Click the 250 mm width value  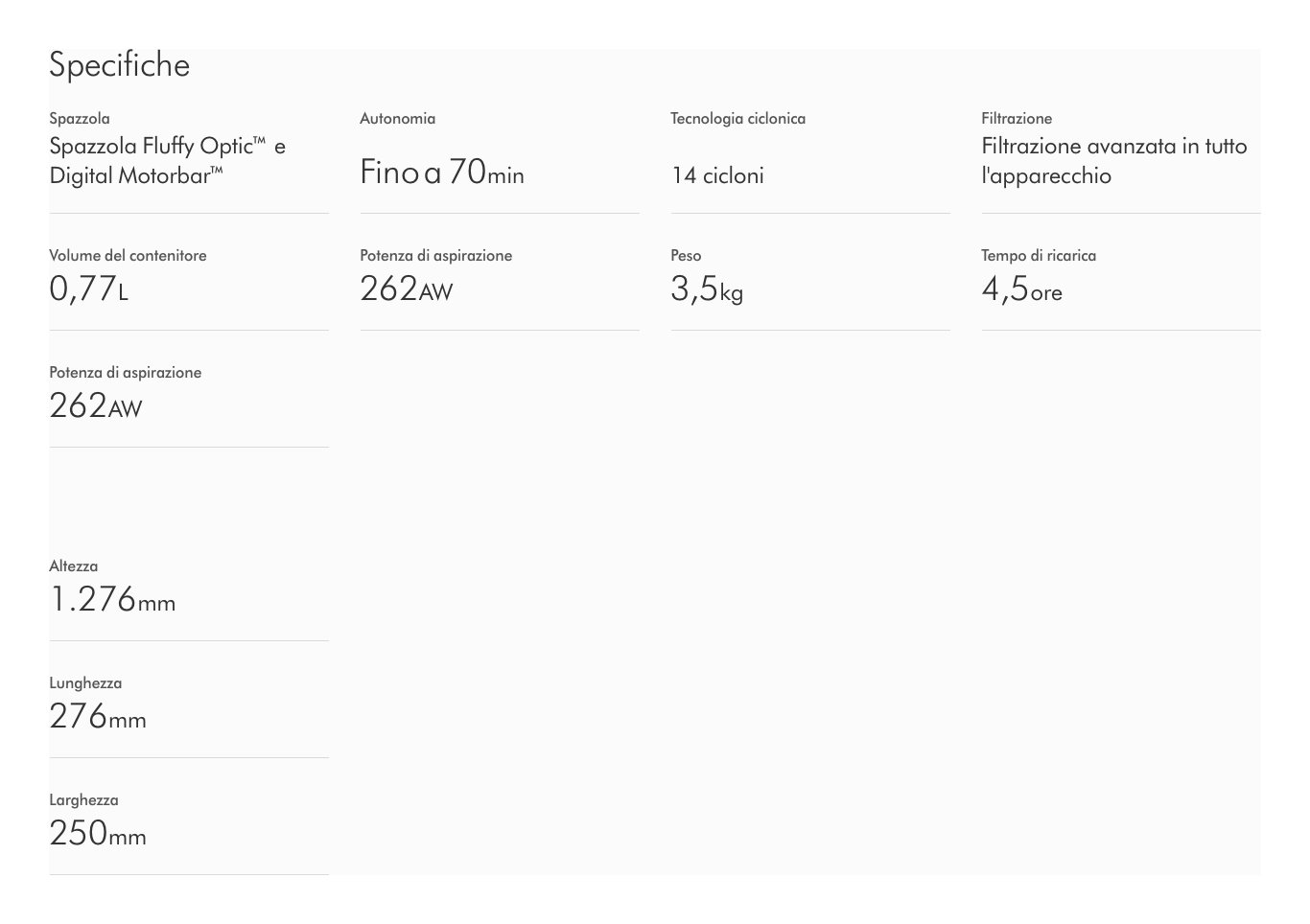(98, 834)
